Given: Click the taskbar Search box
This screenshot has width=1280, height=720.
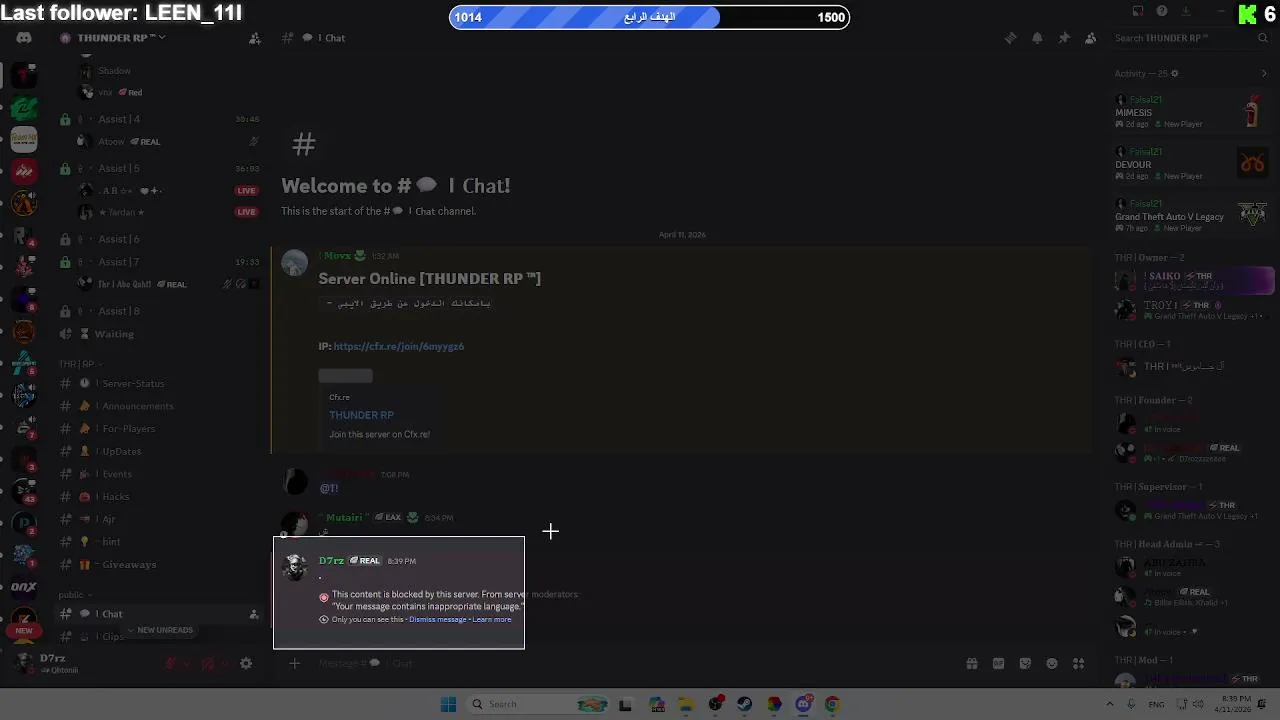Looking at the screenshot, I should coord(540,704).
